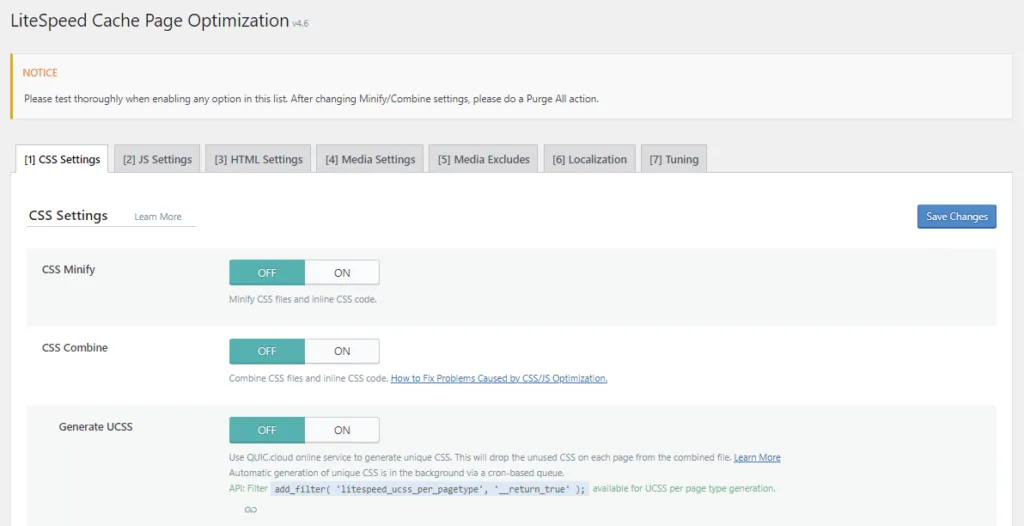Open the Localization tab
1024x526 pixels.
tap(589, 159)
